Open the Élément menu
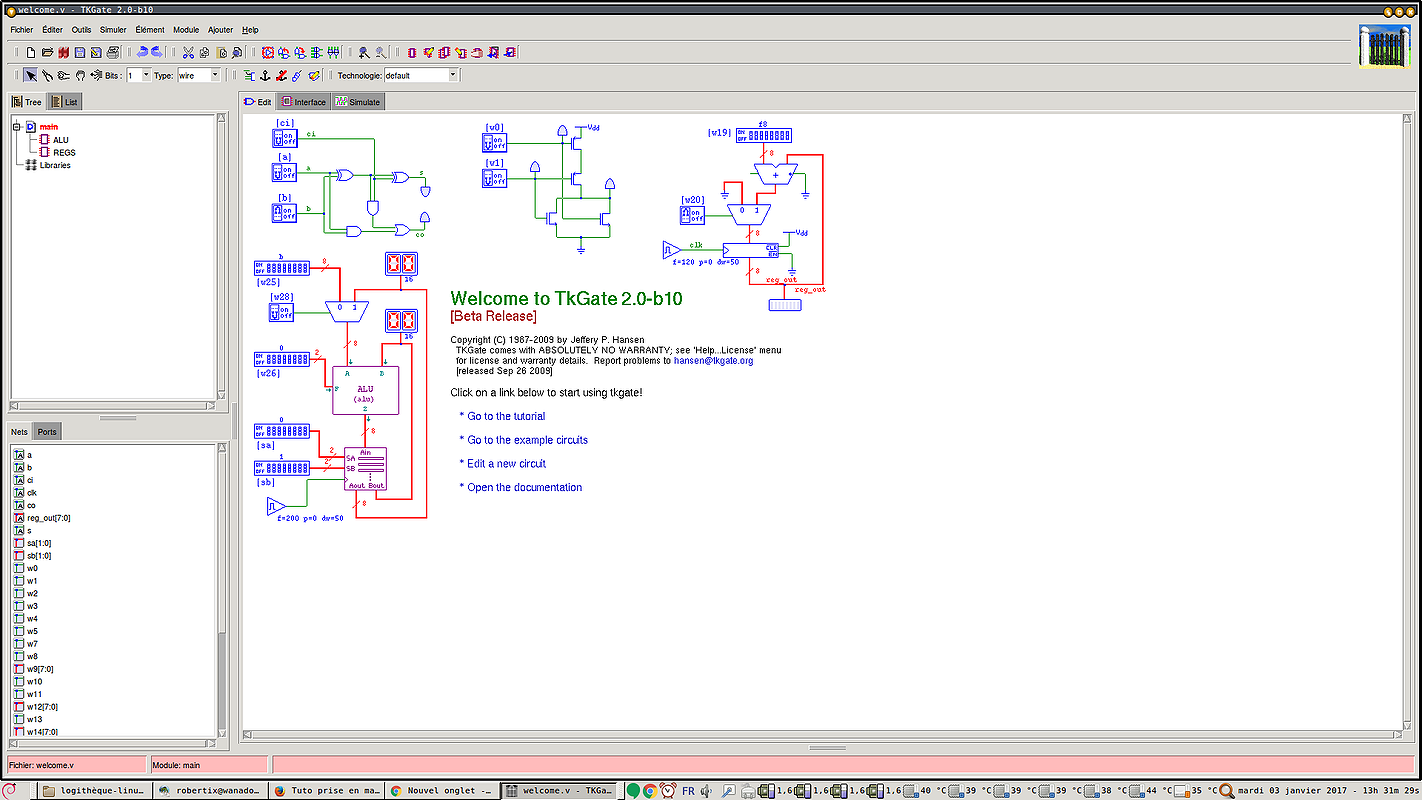 pos(150,30)
